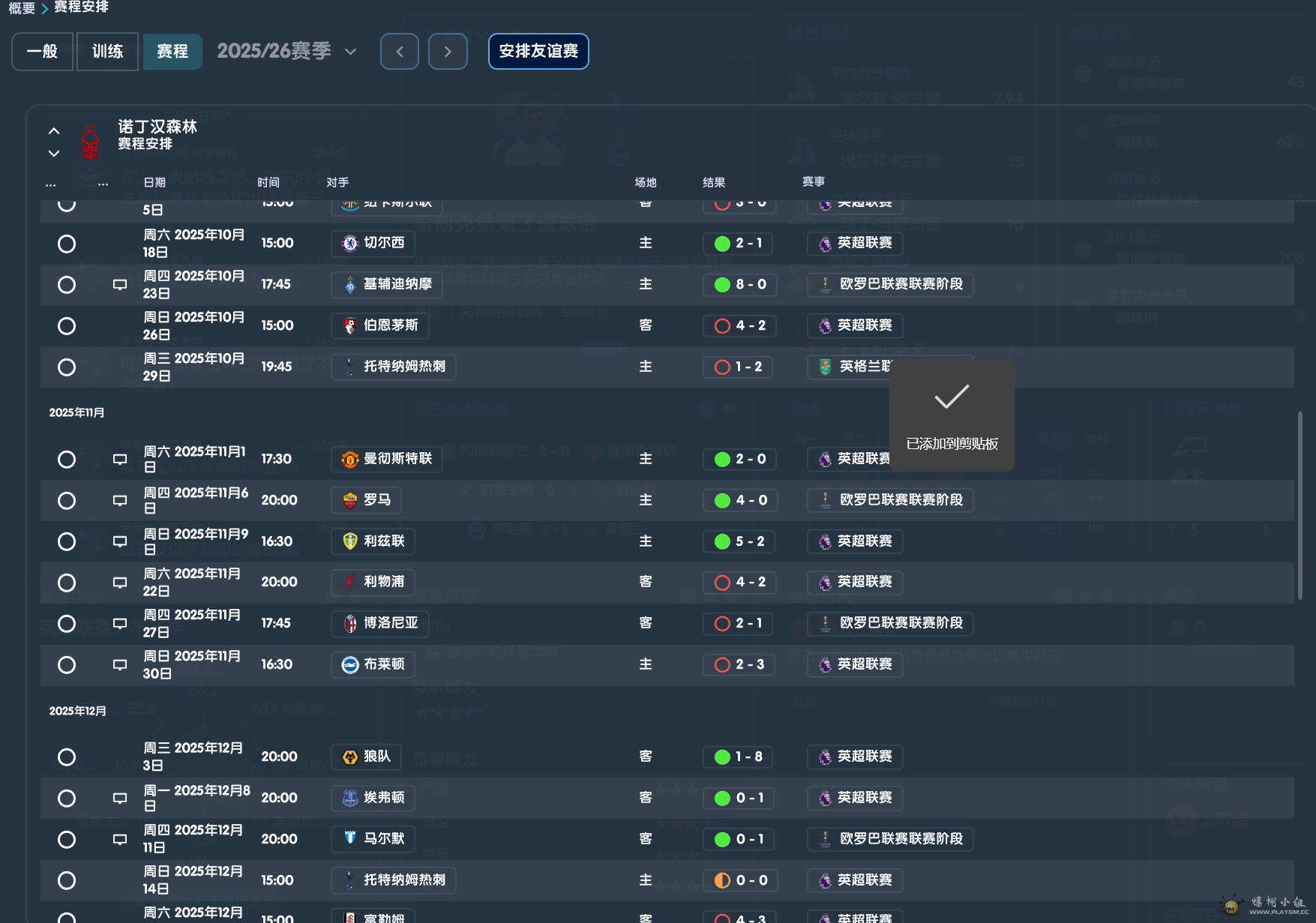Image resolution: width=1316 pixels, height=923 pixels.
Task: Select the radio circle for Wolves match
Action: point(67,757)
